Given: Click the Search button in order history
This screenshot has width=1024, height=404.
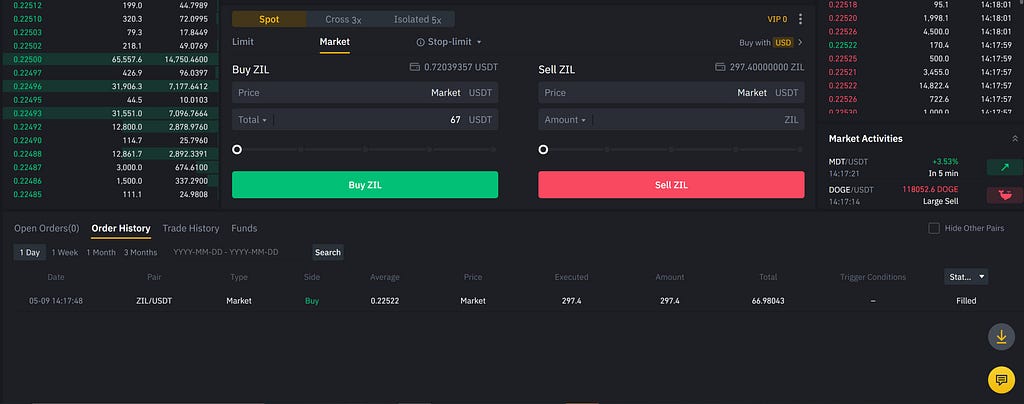Looking at the screenshot, I should point(328,253).
